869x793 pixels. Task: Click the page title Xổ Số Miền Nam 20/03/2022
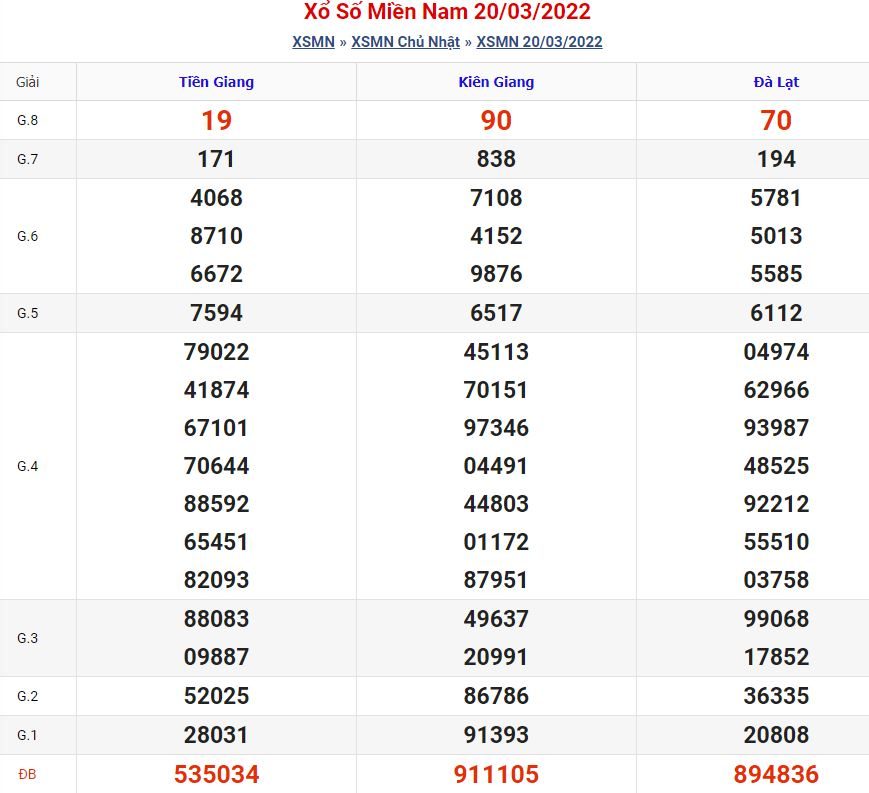pos(447,12)
